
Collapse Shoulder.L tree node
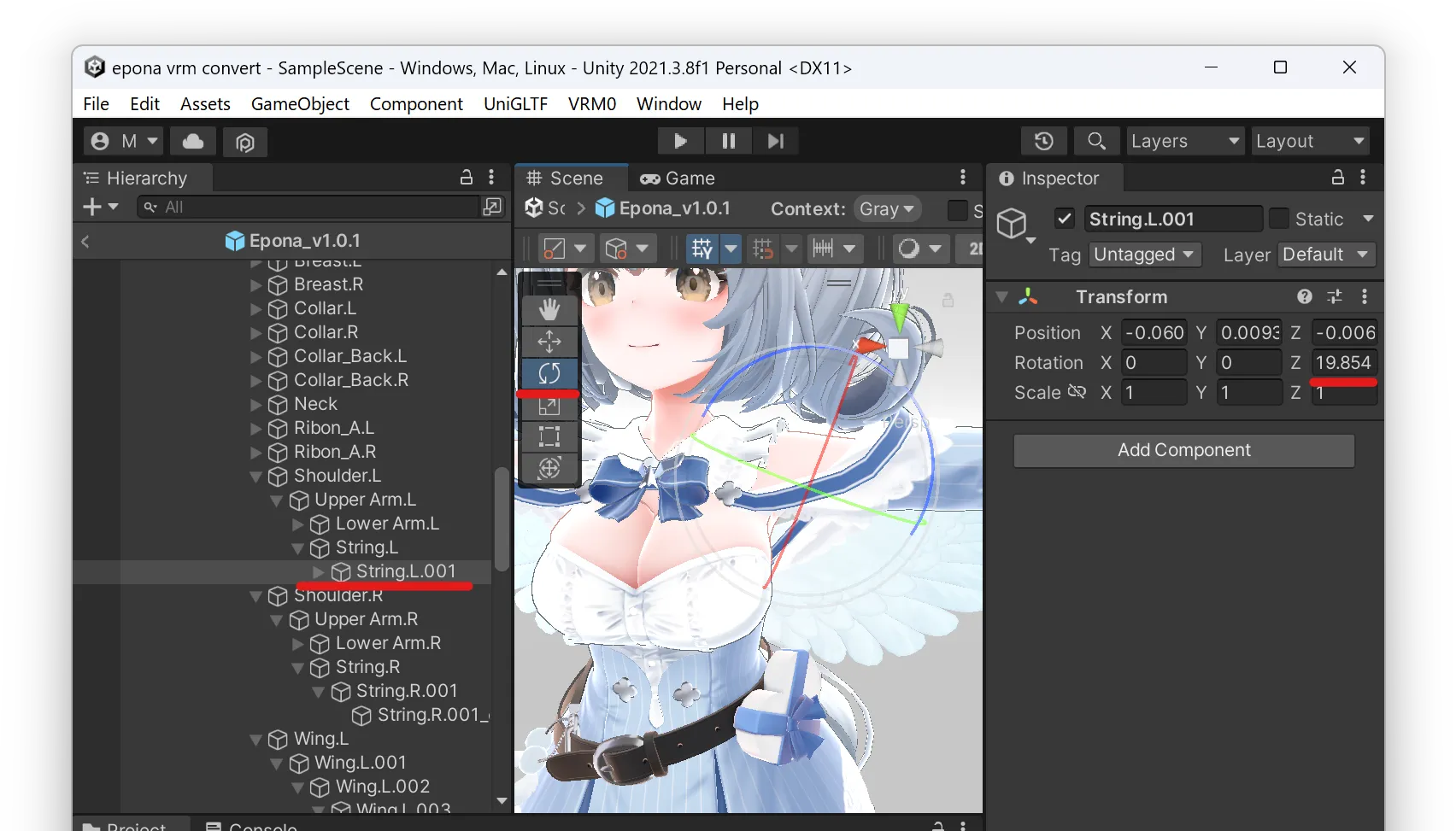255,477
